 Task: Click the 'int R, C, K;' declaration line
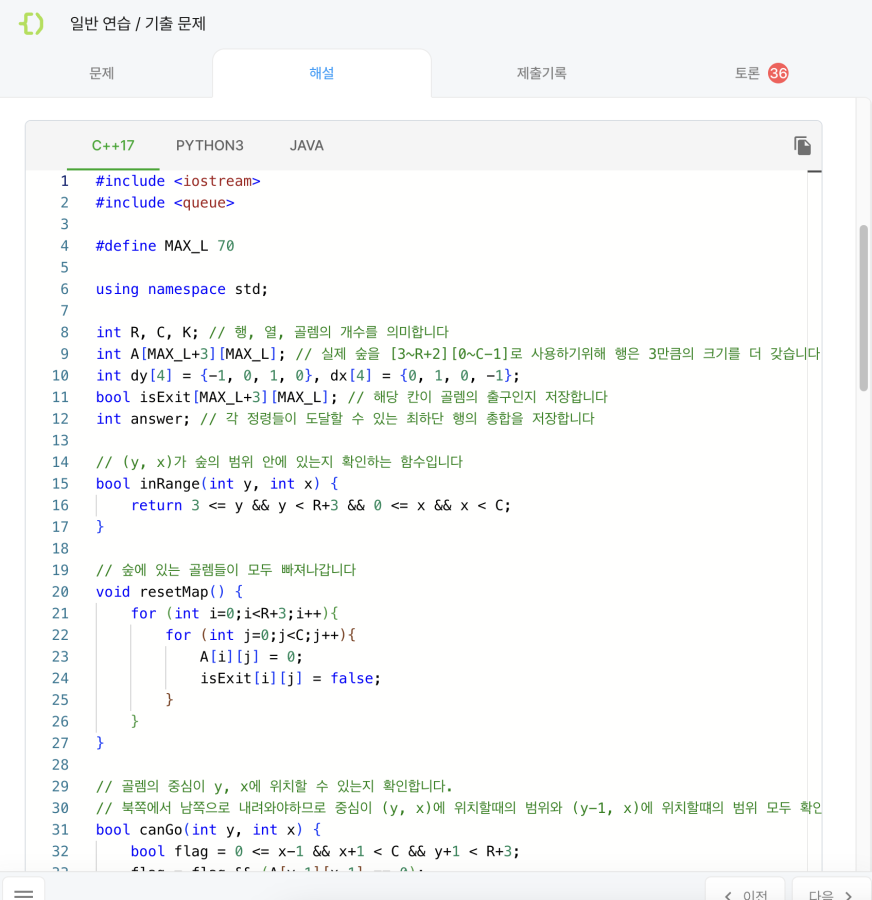click(x=272, y=332)
